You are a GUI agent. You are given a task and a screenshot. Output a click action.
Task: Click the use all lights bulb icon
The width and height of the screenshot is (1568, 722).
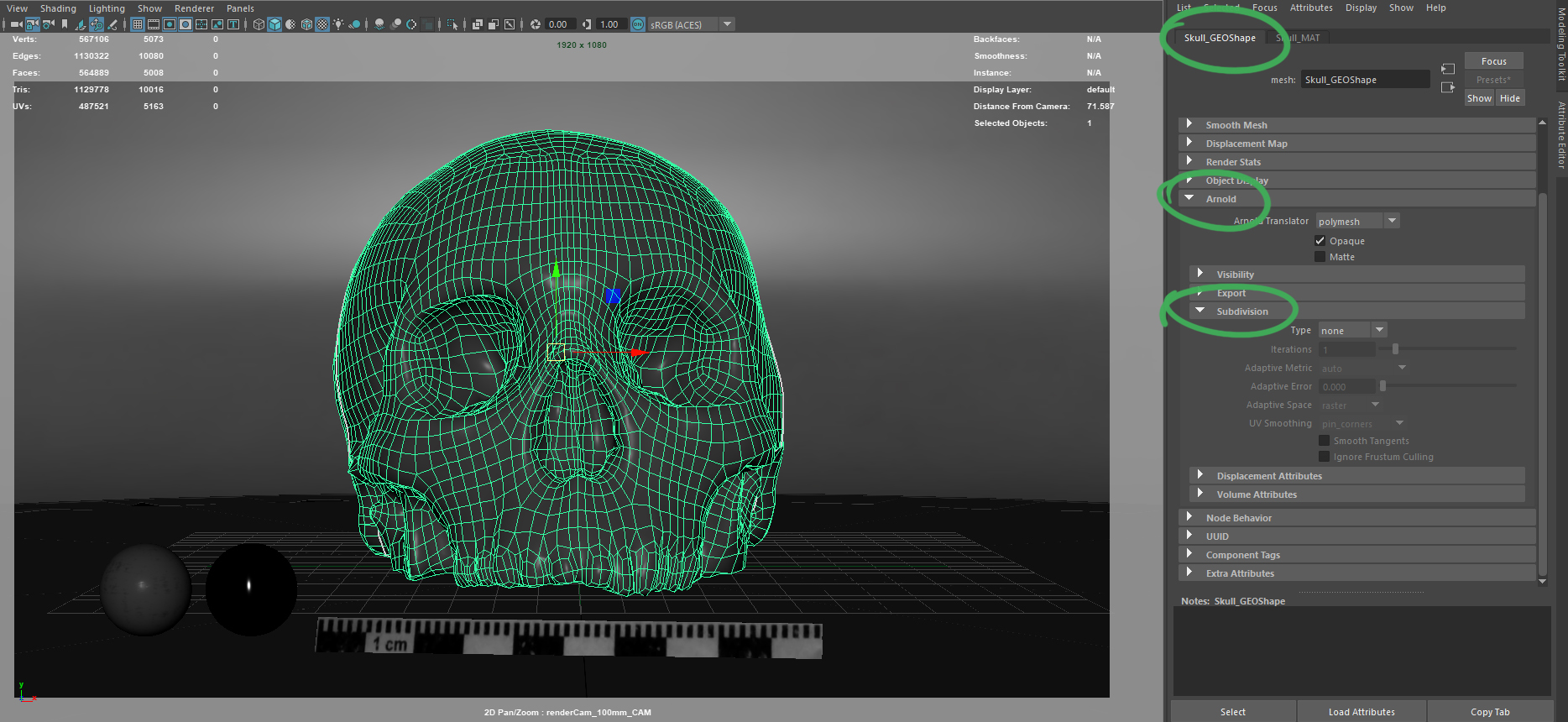coord(338,24)
